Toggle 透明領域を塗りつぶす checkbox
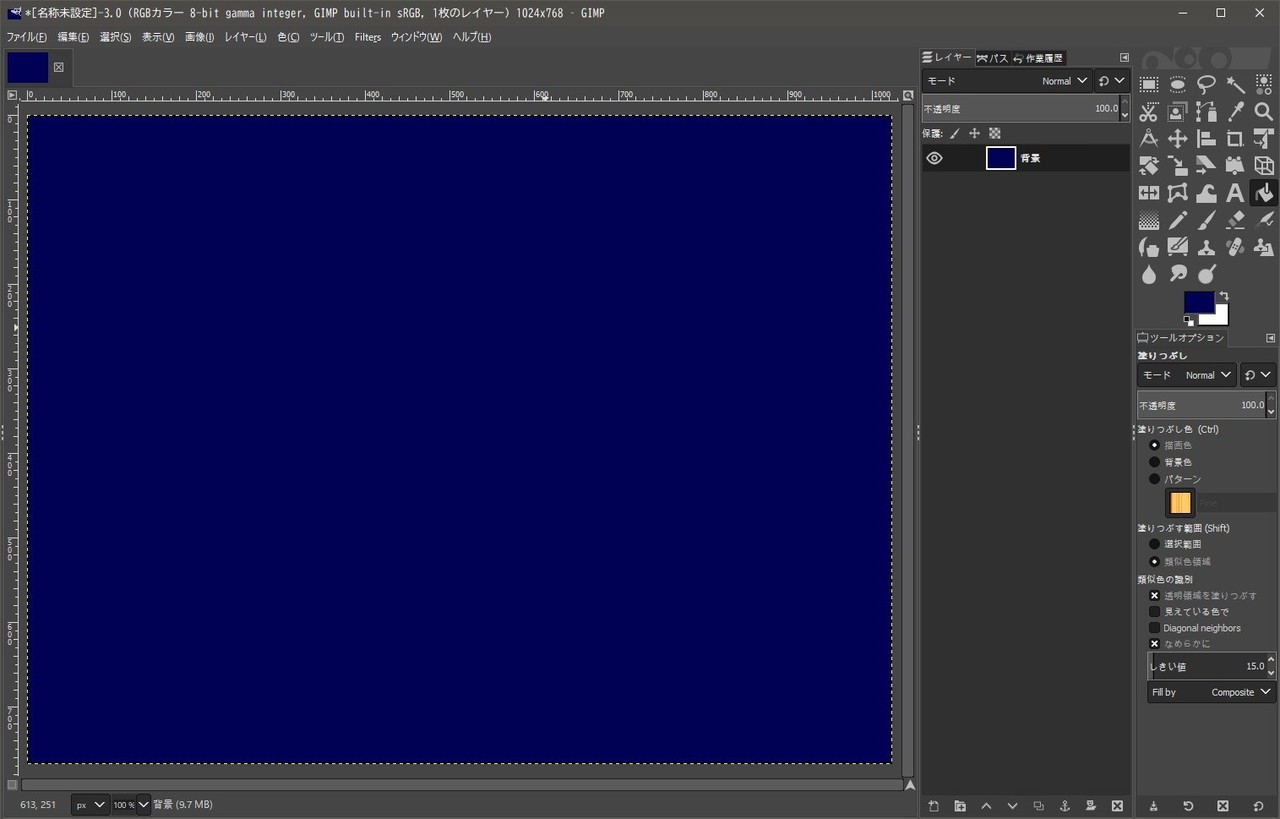1280x819 pixels. [x=1154, y=595]
